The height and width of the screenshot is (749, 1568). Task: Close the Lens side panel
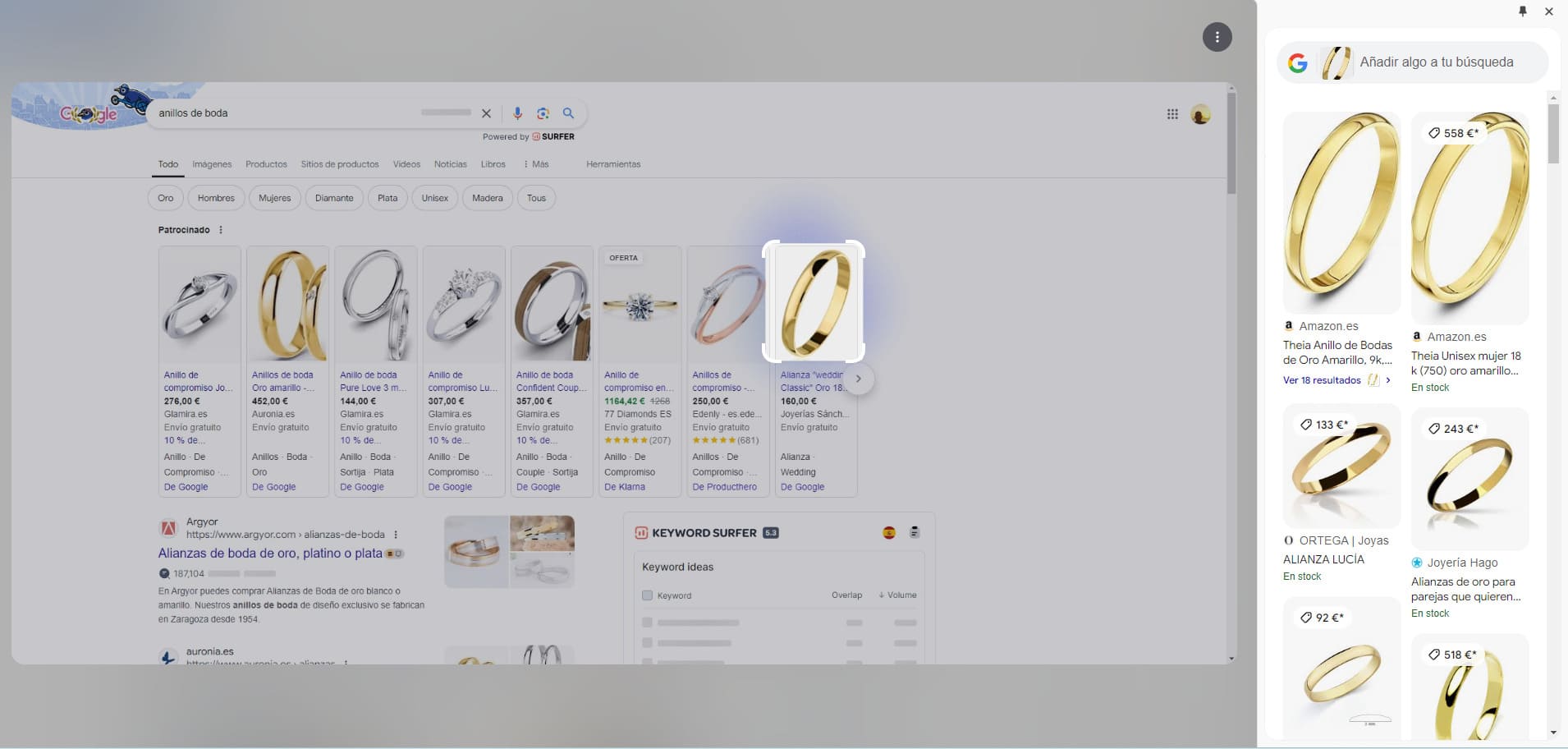click(1549, 11)
